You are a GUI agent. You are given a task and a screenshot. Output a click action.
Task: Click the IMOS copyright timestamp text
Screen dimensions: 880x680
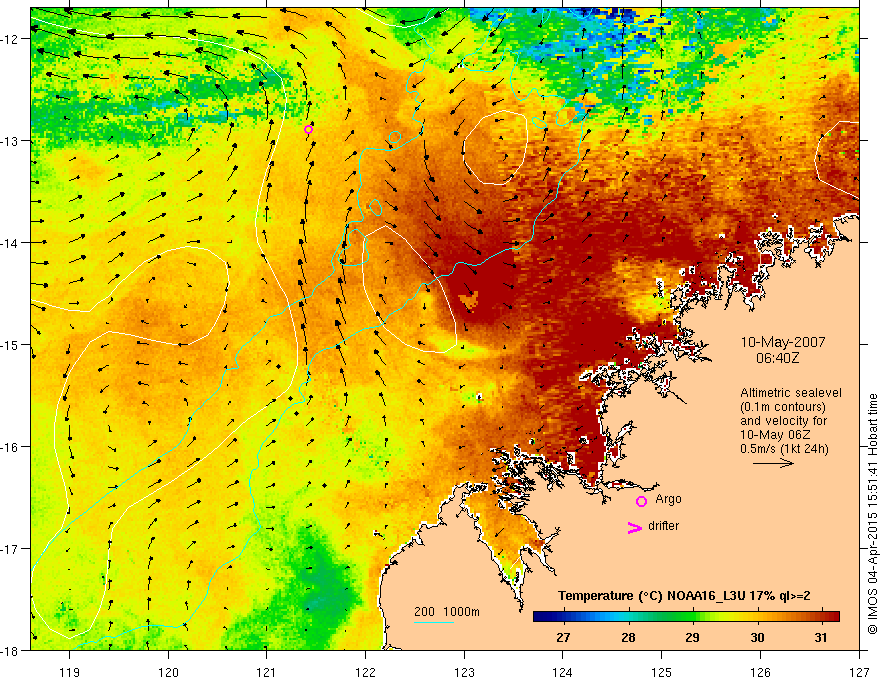click(872, 514)
